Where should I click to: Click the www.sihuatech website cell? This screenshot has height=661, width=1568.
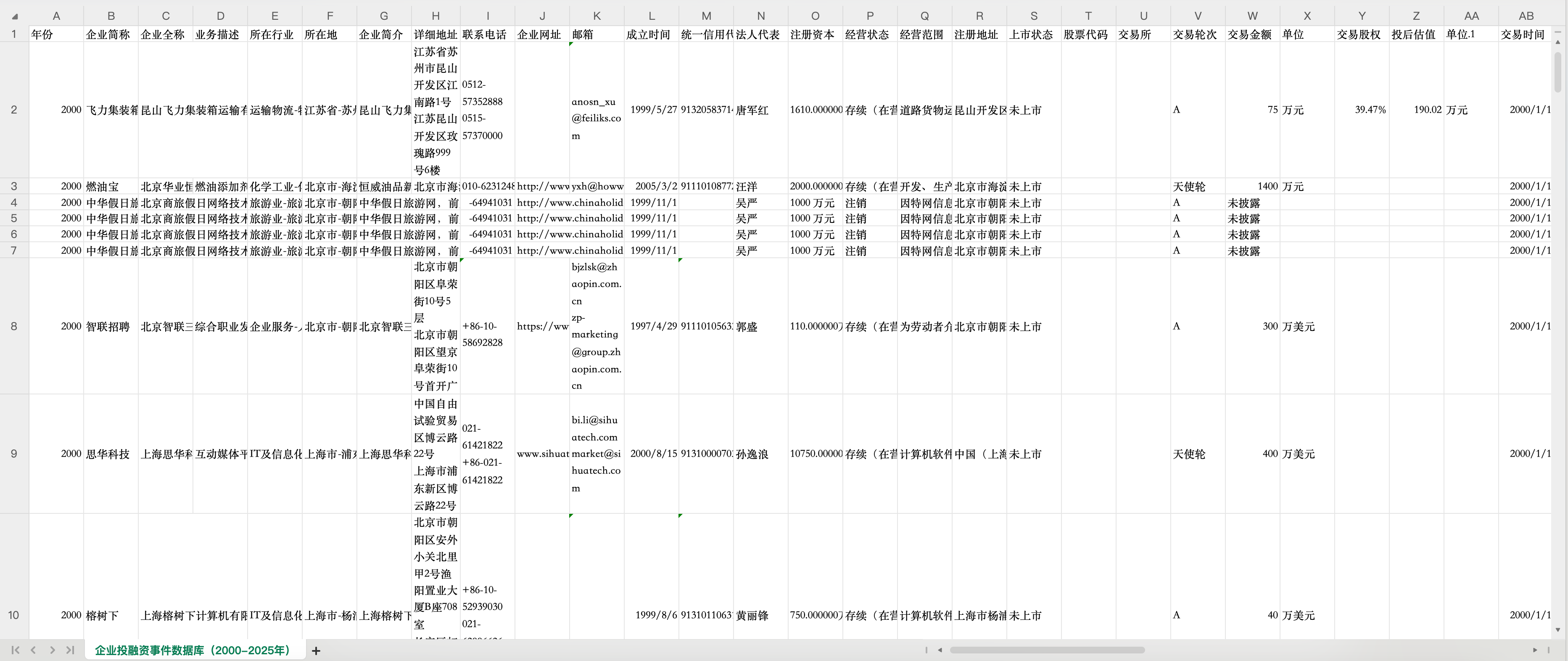point(542,454)
